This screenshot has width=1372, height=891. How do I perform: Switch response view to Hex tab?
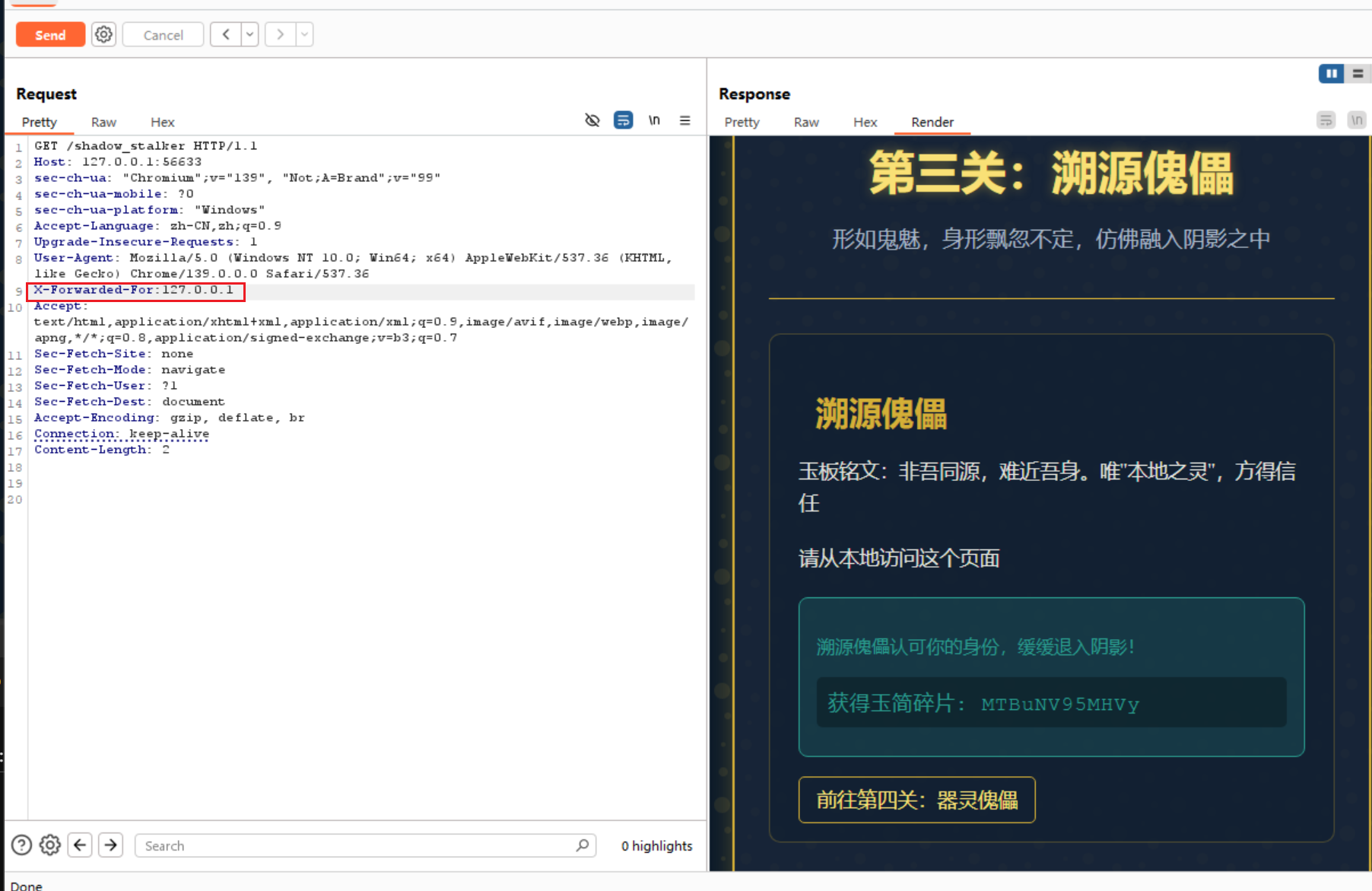pyautogui.click(x=865, y=122)
